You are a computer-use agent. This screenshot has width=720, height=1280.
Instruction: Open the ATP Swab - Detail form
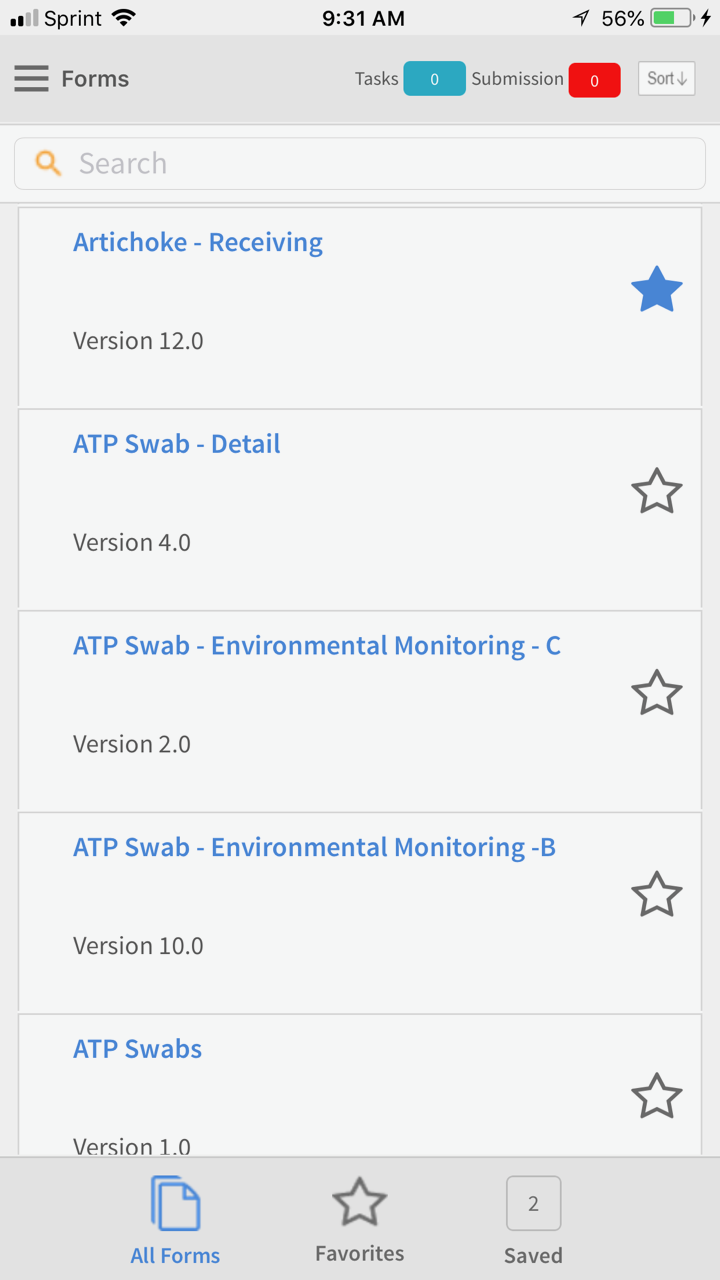[x=177, y=444]
